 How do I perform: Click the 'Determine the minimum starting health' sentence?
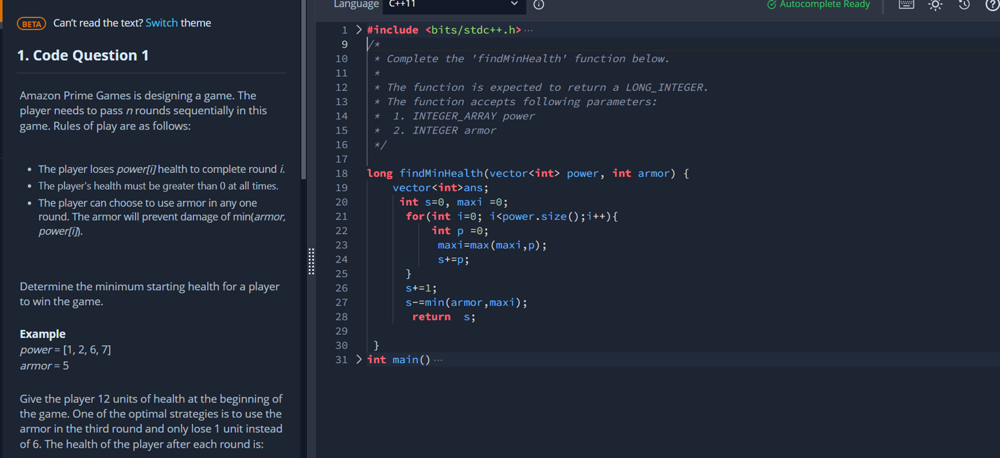149,294
